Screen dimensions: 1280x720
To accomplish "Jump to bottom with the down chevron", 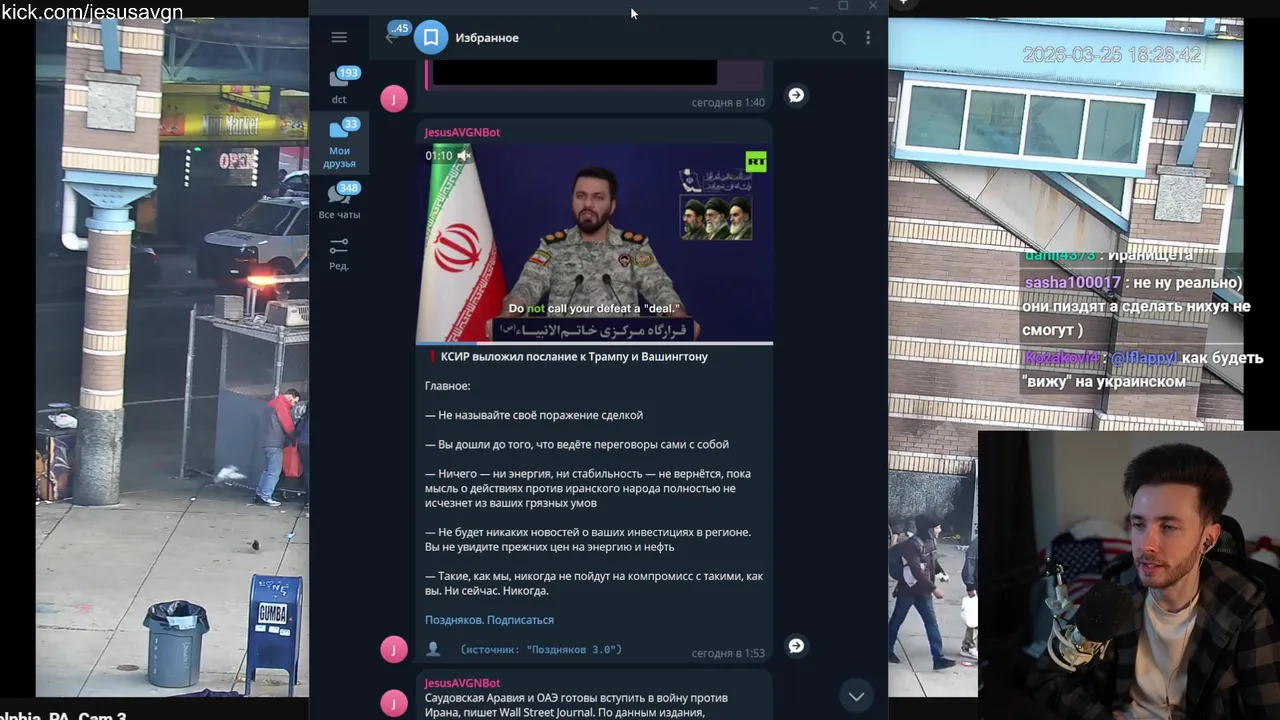I will tap(856, 696).
